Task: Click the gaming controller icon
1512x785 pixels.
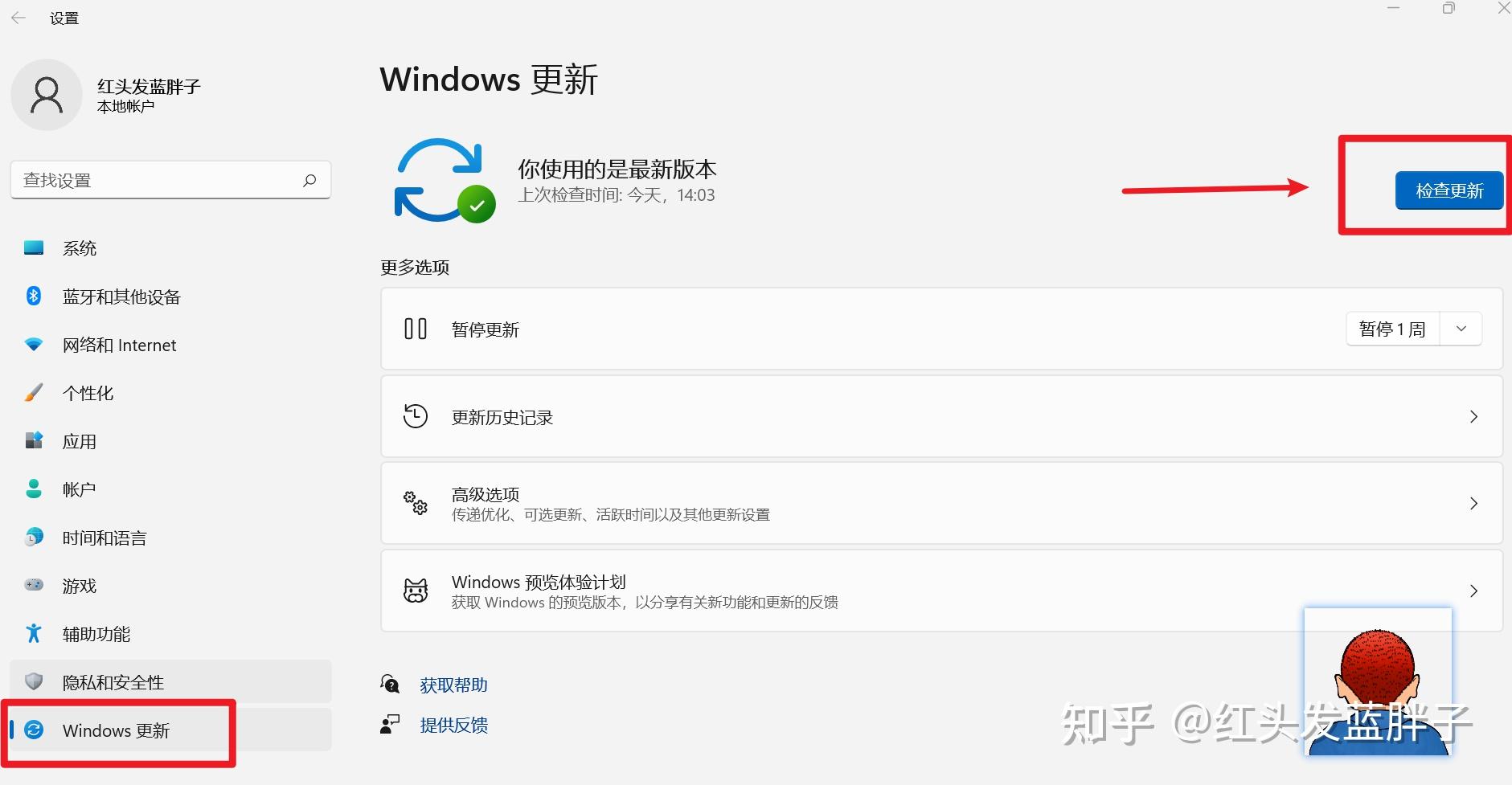Action: click(x=34, y=585)
